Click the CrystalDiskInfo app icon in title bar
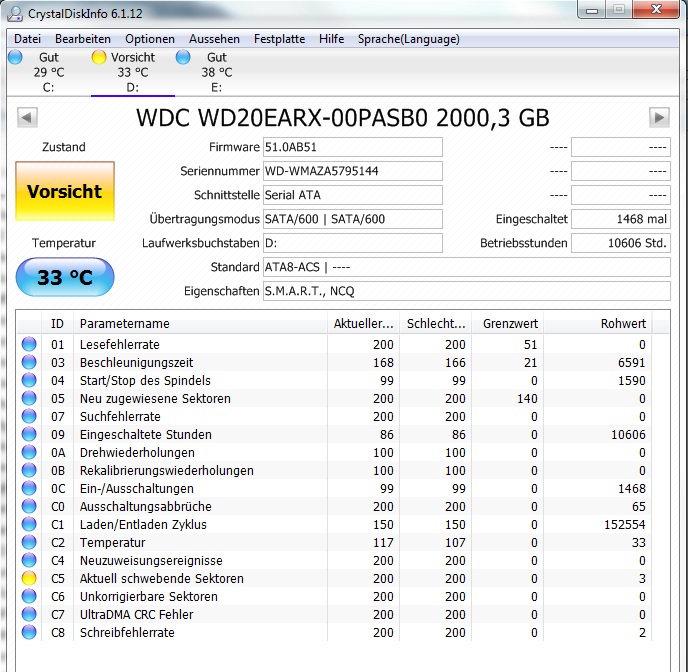Viewport: 688px width, 672px height. tap(15, 14)
